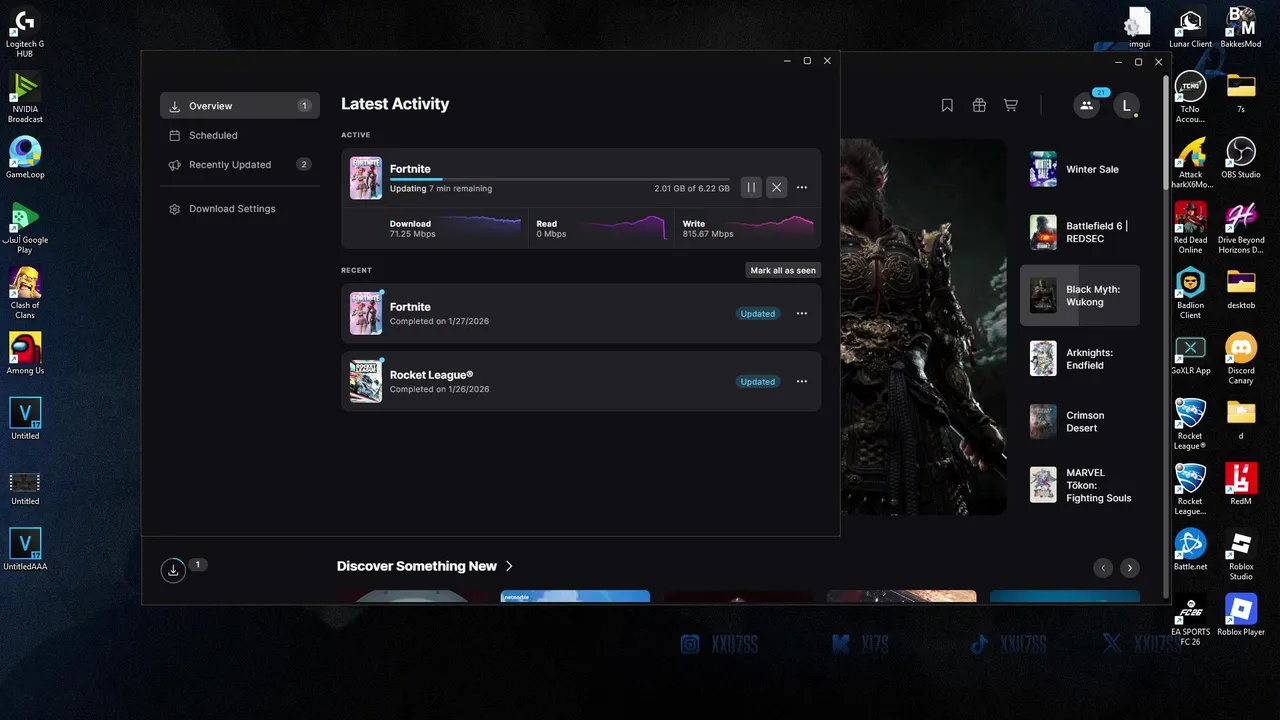
Task: Open Roblox Studio desktop icon
Action: (x=1241, y=555)
